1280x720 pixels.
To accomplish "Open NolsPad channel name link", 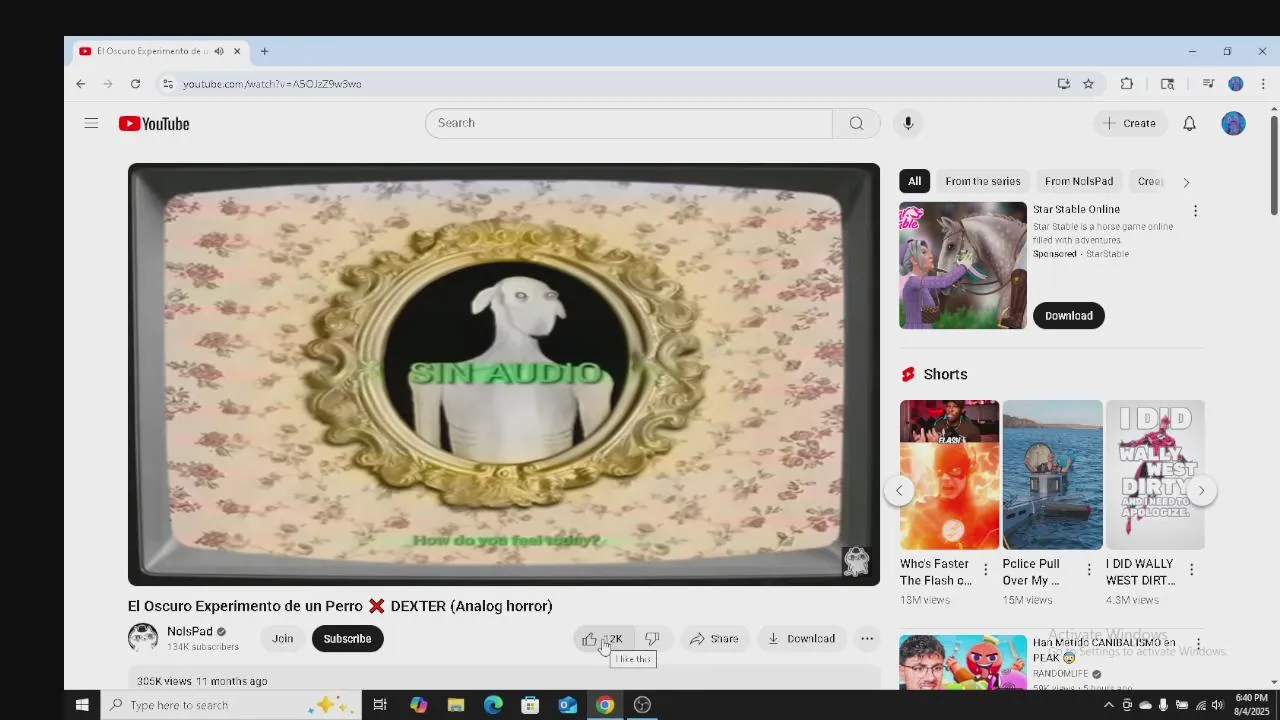I will [x=190, y=632].
